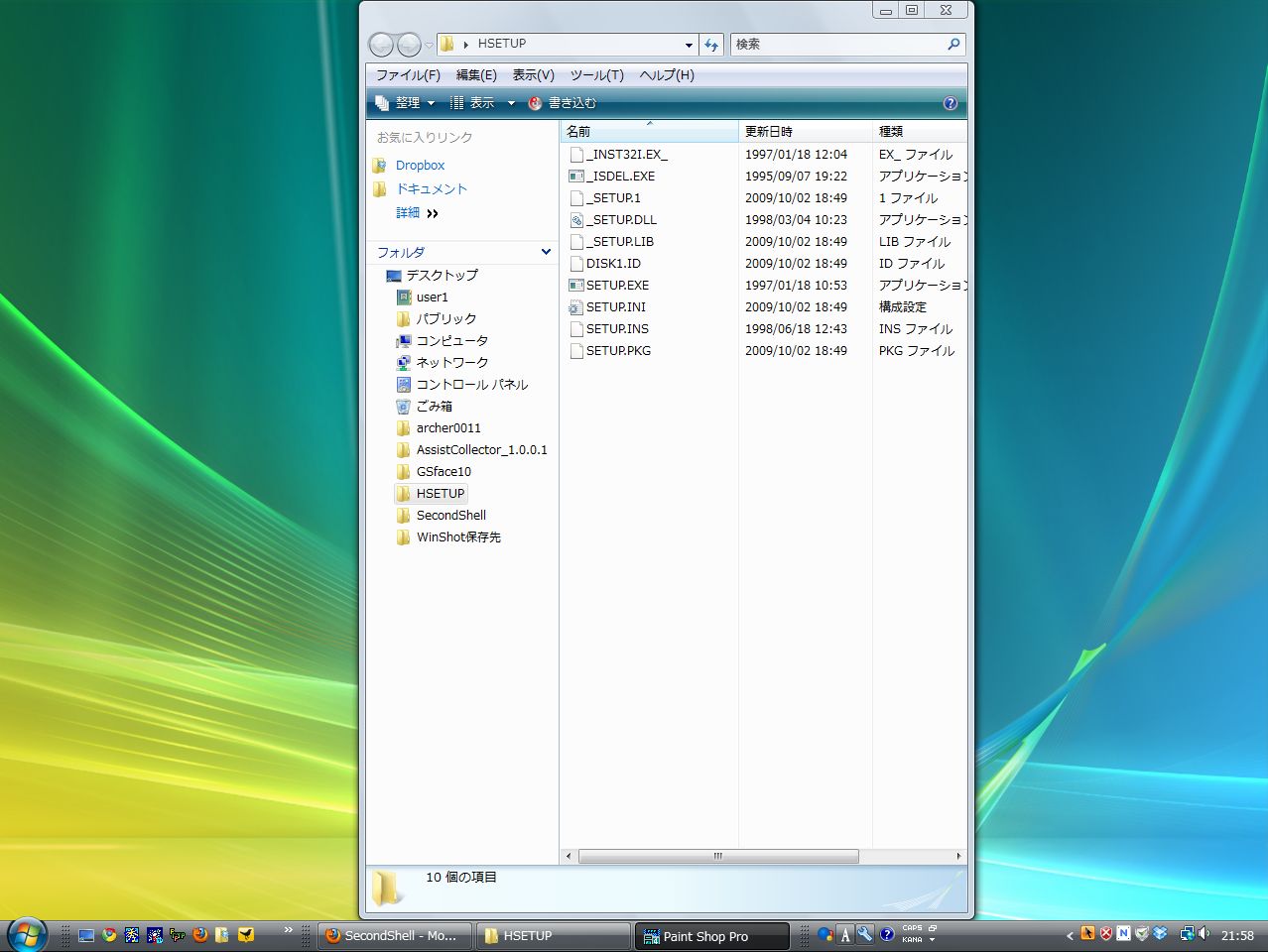Open the ヘルプ(H) menu
The image size is (1268, 952).
point(667,75)
